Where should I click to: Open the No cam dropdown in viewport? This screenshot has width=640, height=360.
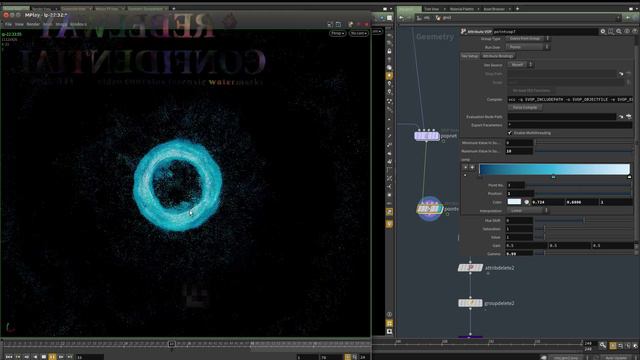click(358, 33)
